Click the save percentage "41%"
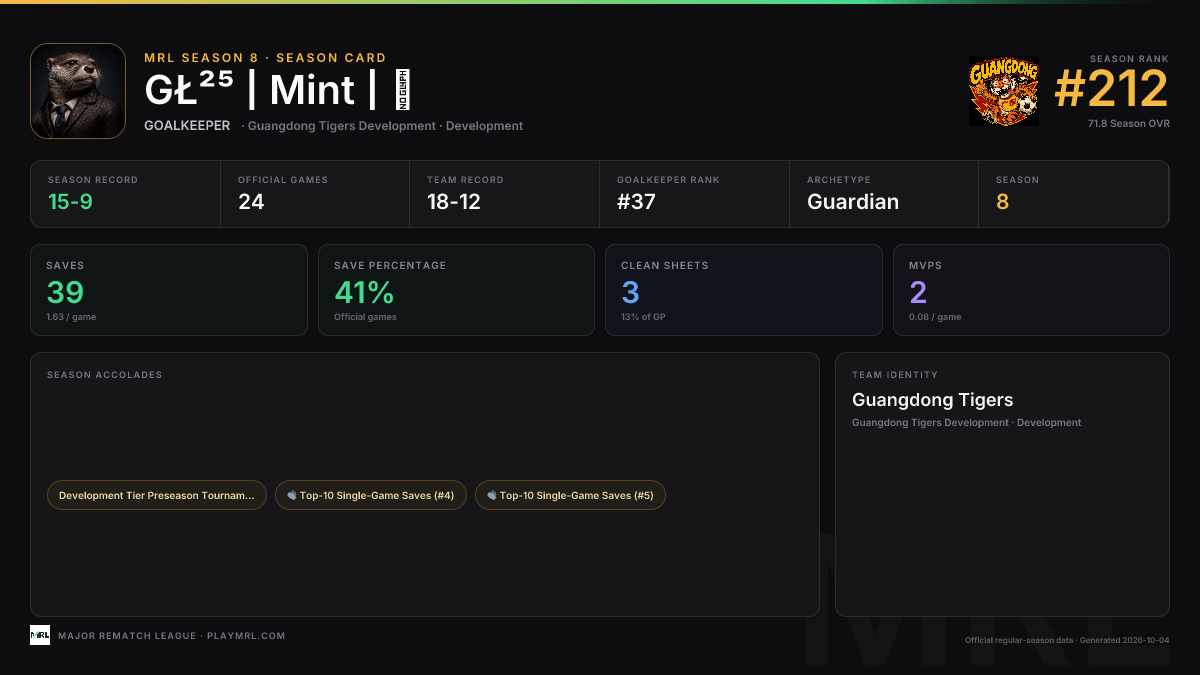The width and height of the screenshot is (1200, 675). 364,292
